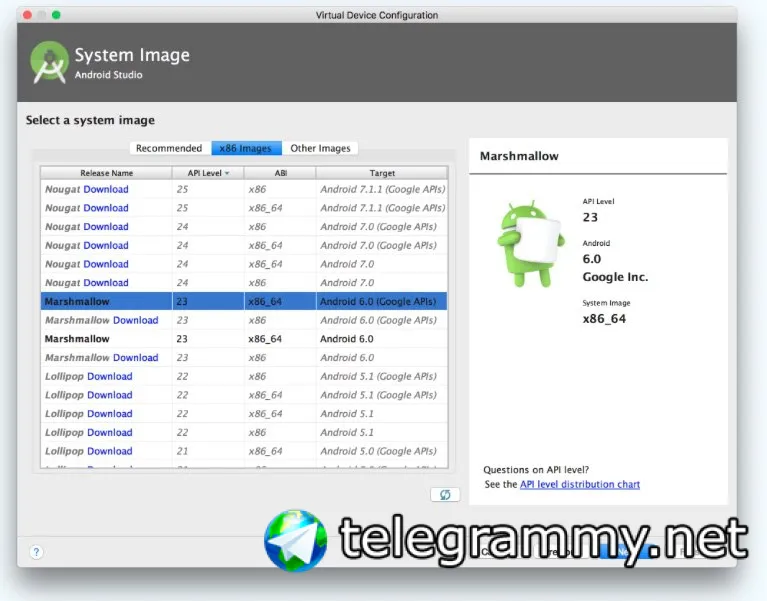
Task: Switch to the Recommended tab
Action: pyautogui.click(x=169, y=148)
